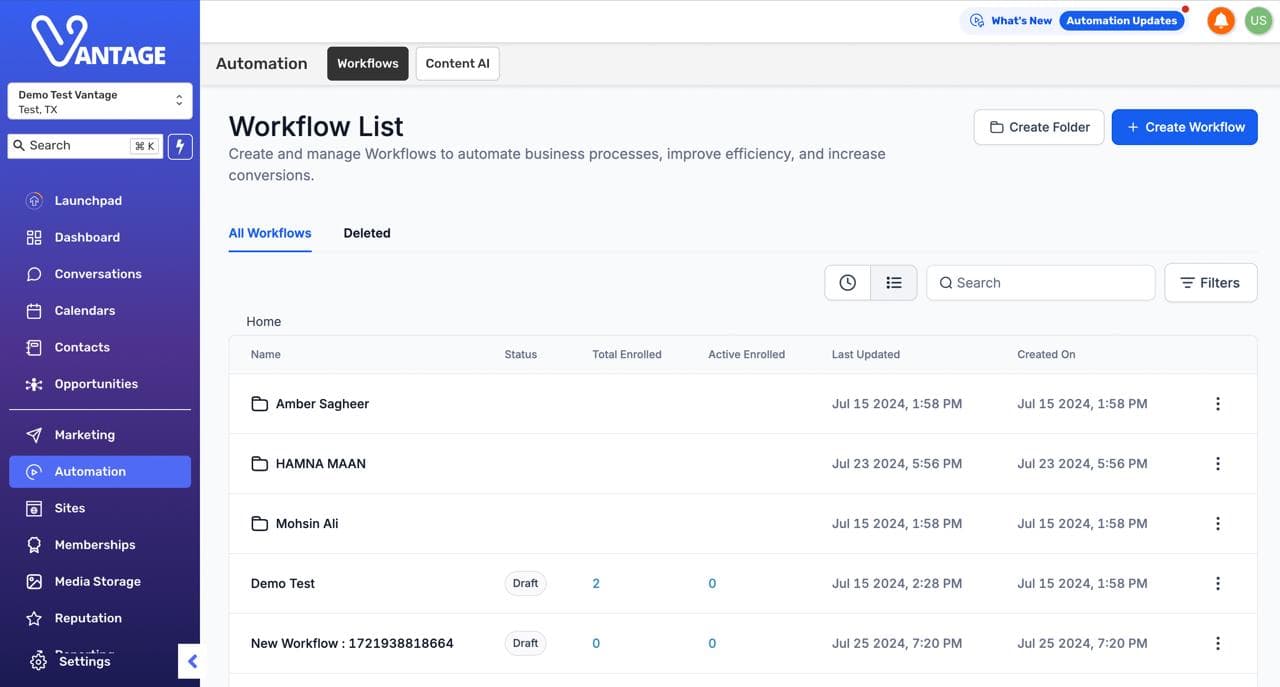Open the US user avatar menu

[x=1257, y=20]
